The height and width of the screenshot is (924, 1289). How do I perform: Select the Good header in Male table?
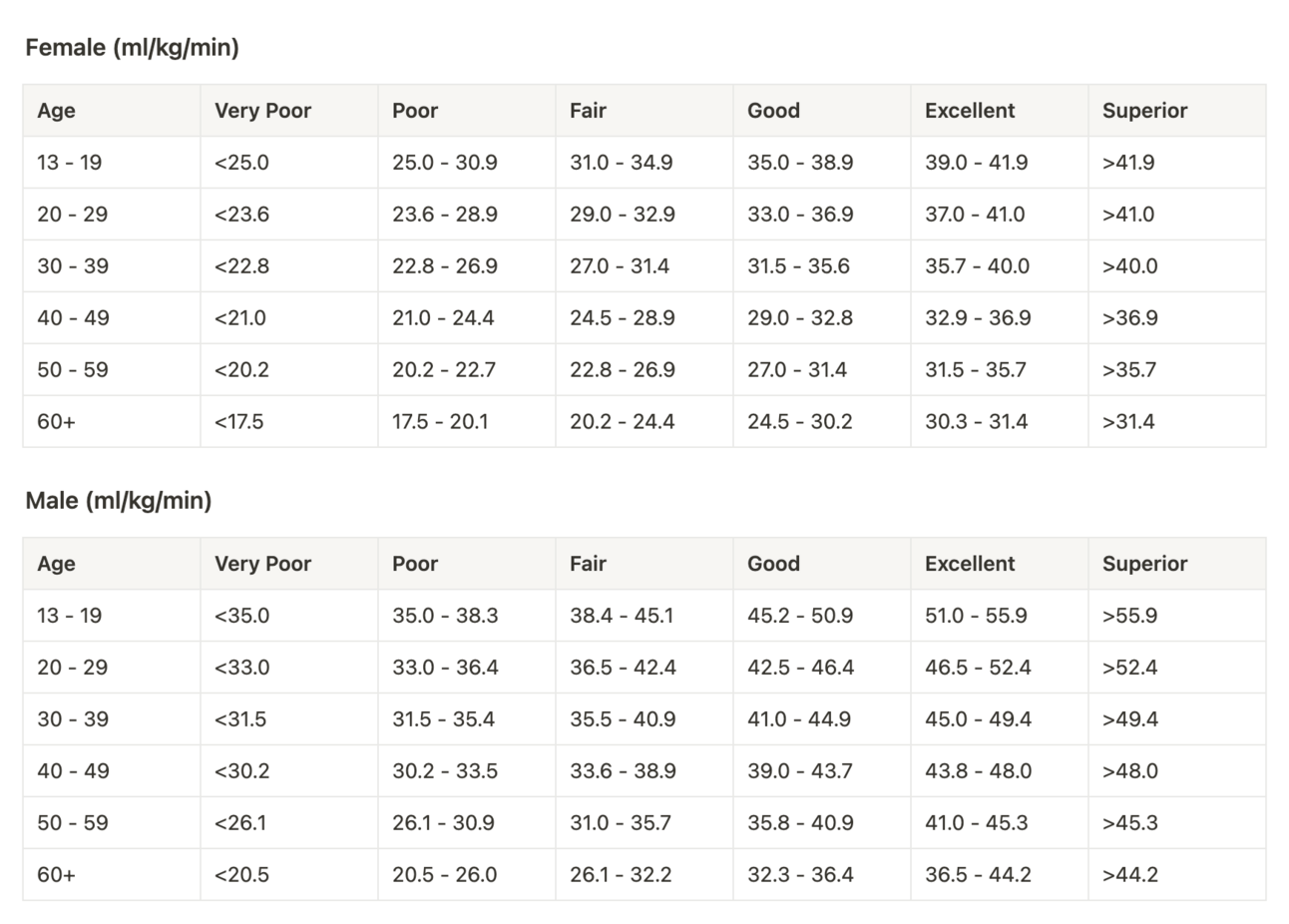coord(773,564)
